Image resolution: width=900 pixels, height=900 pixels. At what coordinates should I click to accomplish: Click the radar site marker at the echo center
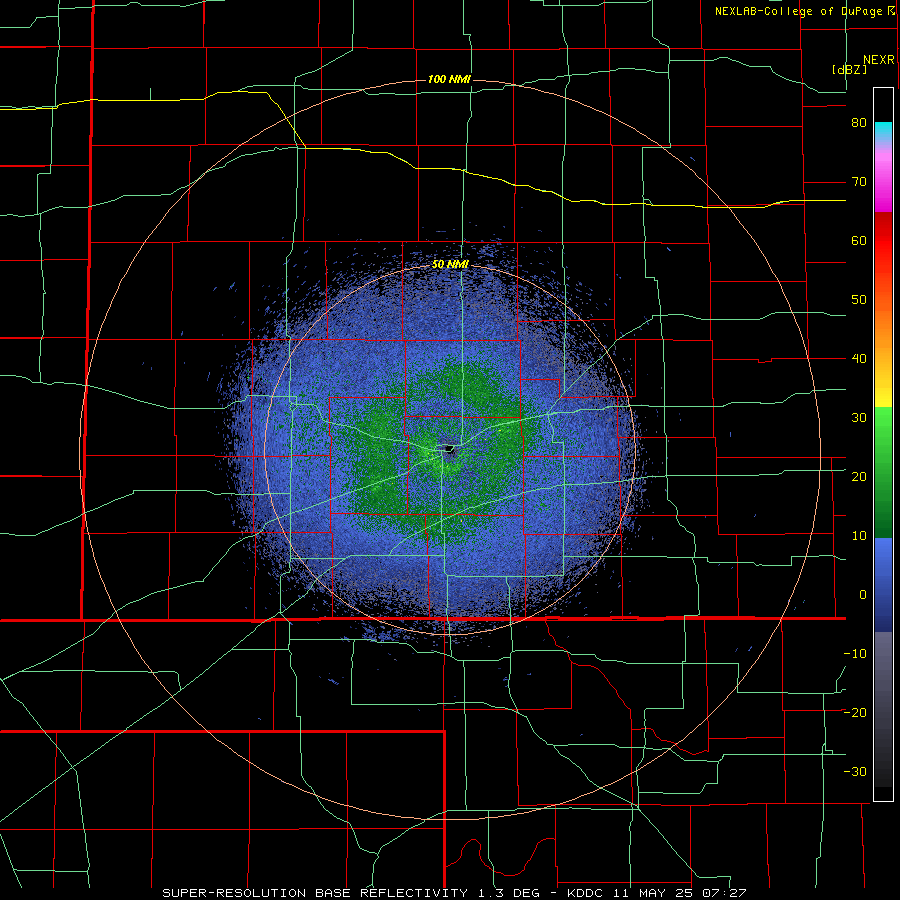(x=448, y=449)
